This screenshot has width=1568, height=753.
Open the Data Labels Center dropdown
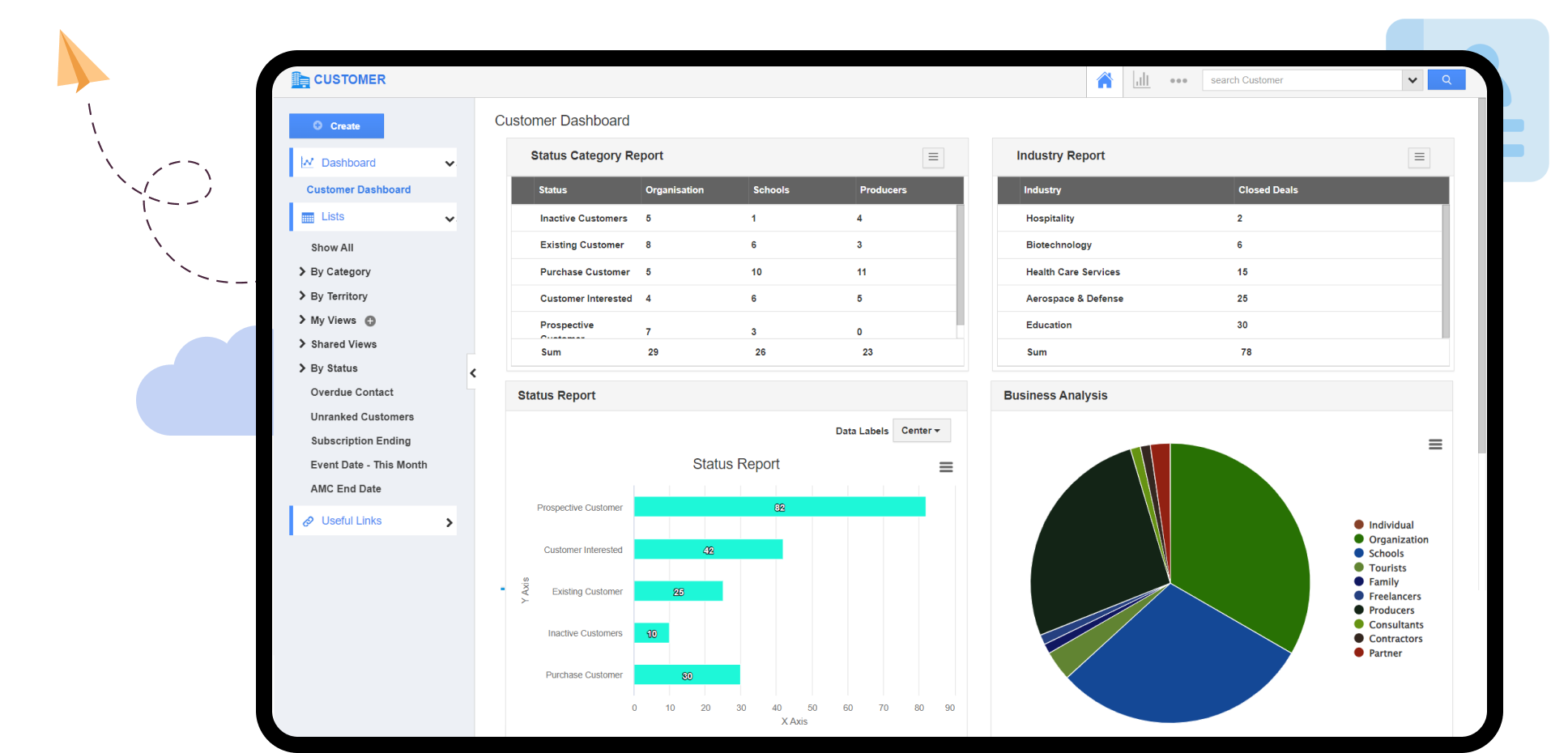coord(921,431)
